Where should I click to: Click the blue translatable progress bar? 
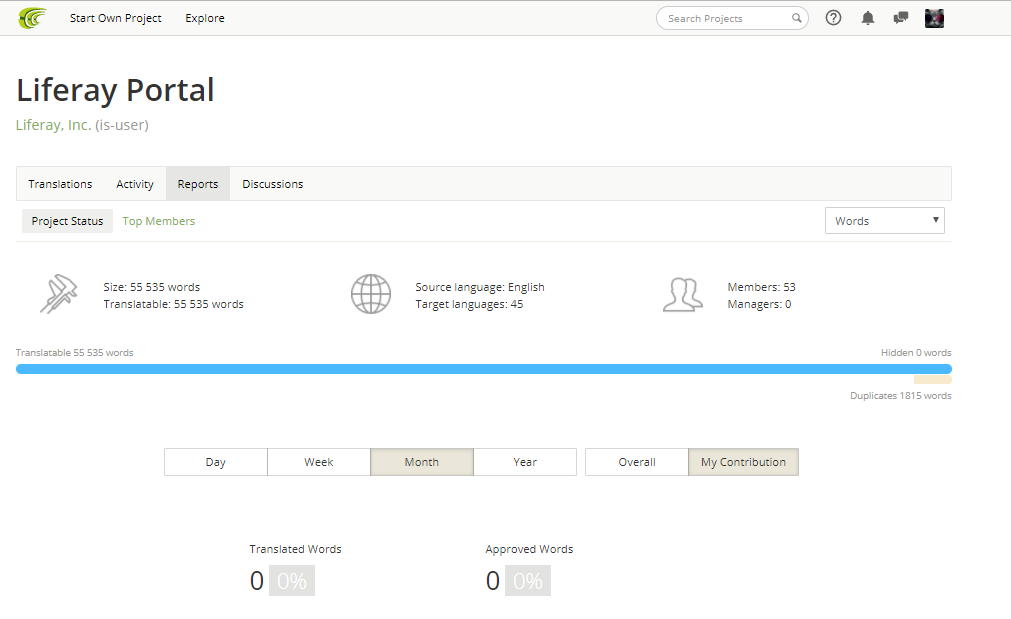click(484, 369)
